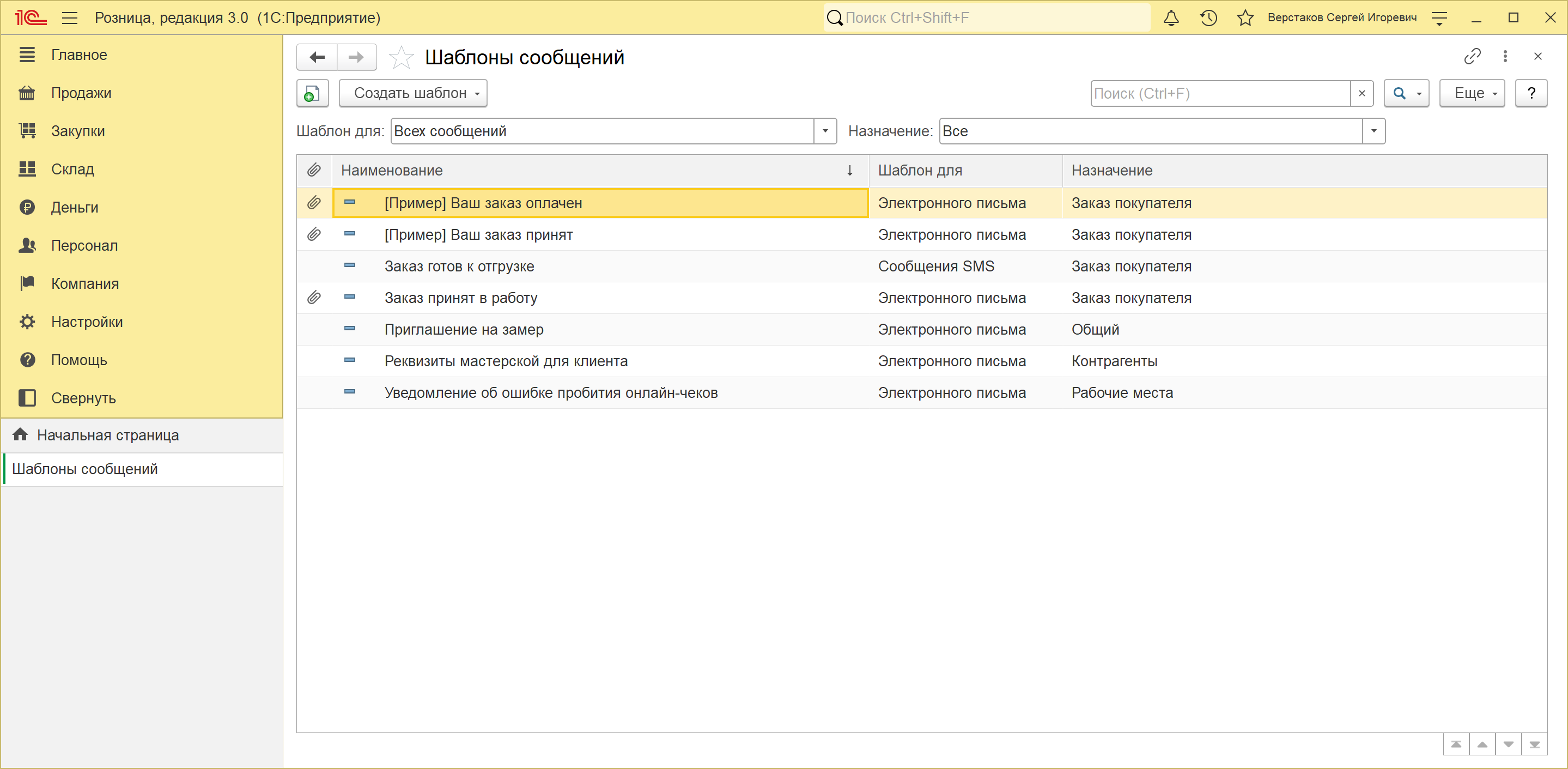Screen dimensions: 1568x769
Task: Open the Продажи section
Action: click(x=142, y=93)
